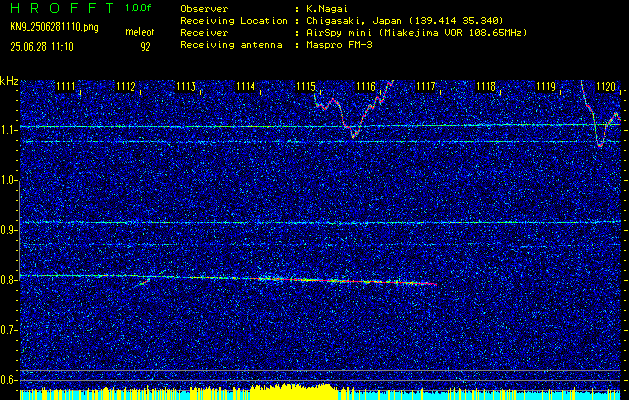Click the 1120 time marker
Image resolution: width=629 pixels, height=400 pixels.
pyautogui.click(x=606, y=86)
